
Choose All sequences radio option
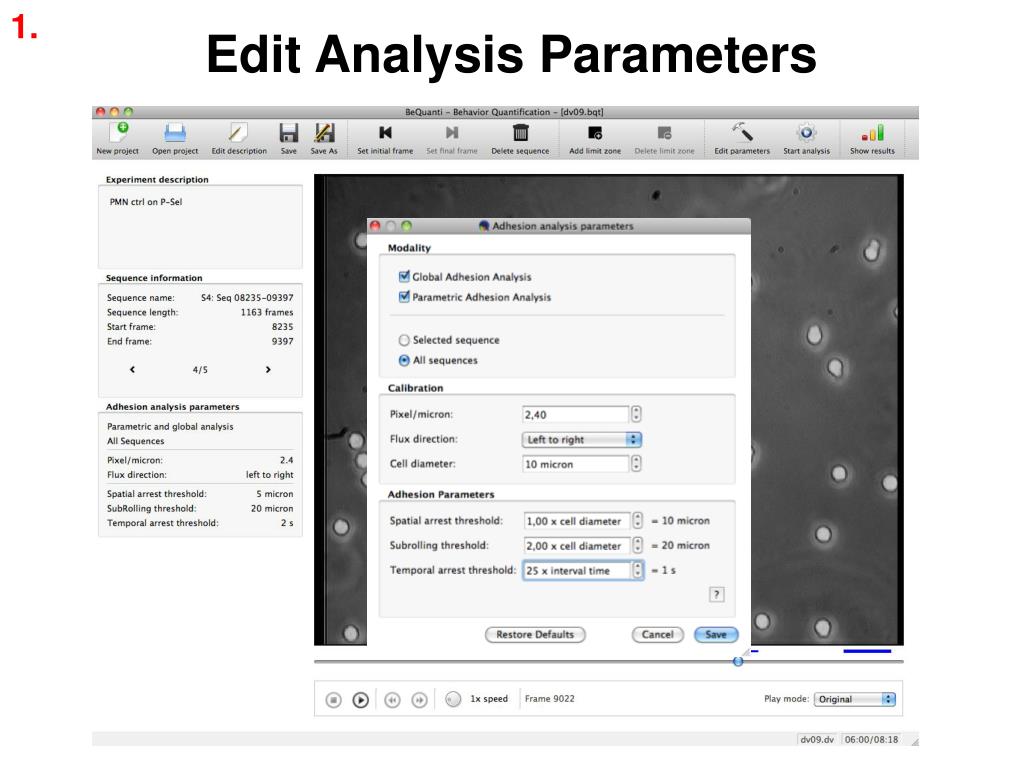point(404,360)
